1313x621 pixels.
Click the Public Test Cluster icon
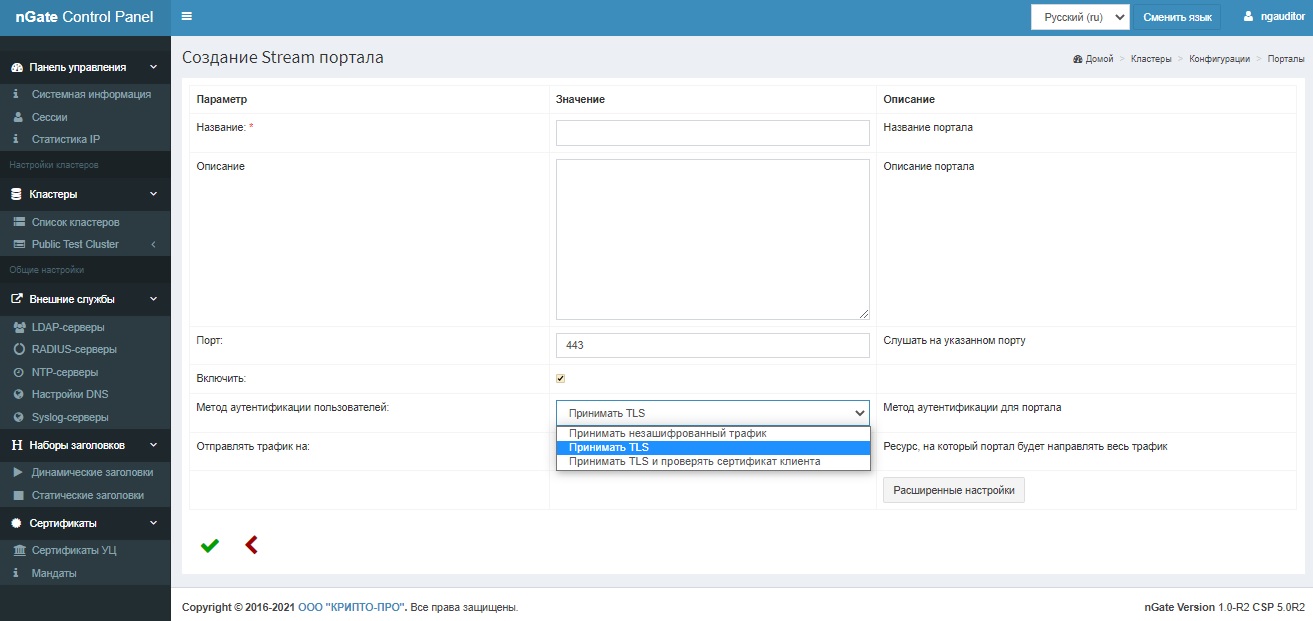(19, 244)
